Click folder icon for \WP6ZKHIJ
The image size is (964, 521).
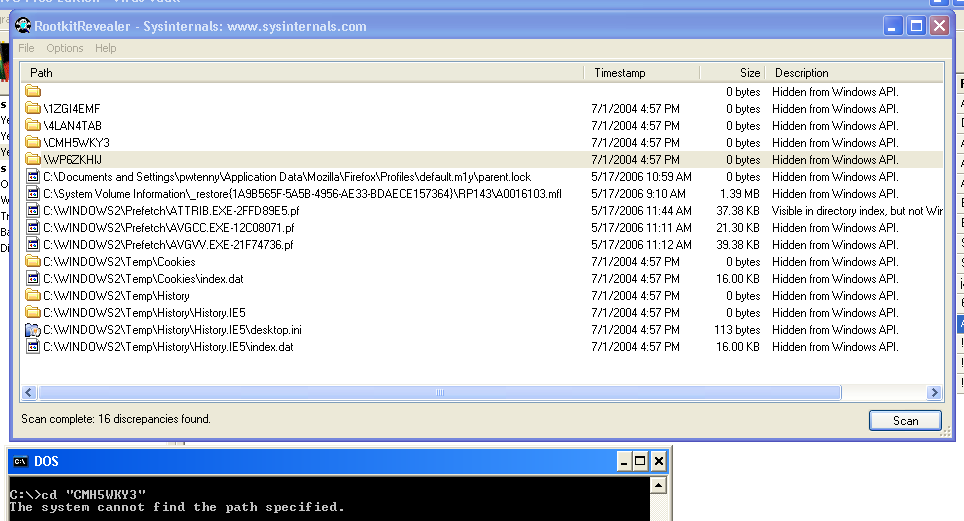(x=33, y=159)
